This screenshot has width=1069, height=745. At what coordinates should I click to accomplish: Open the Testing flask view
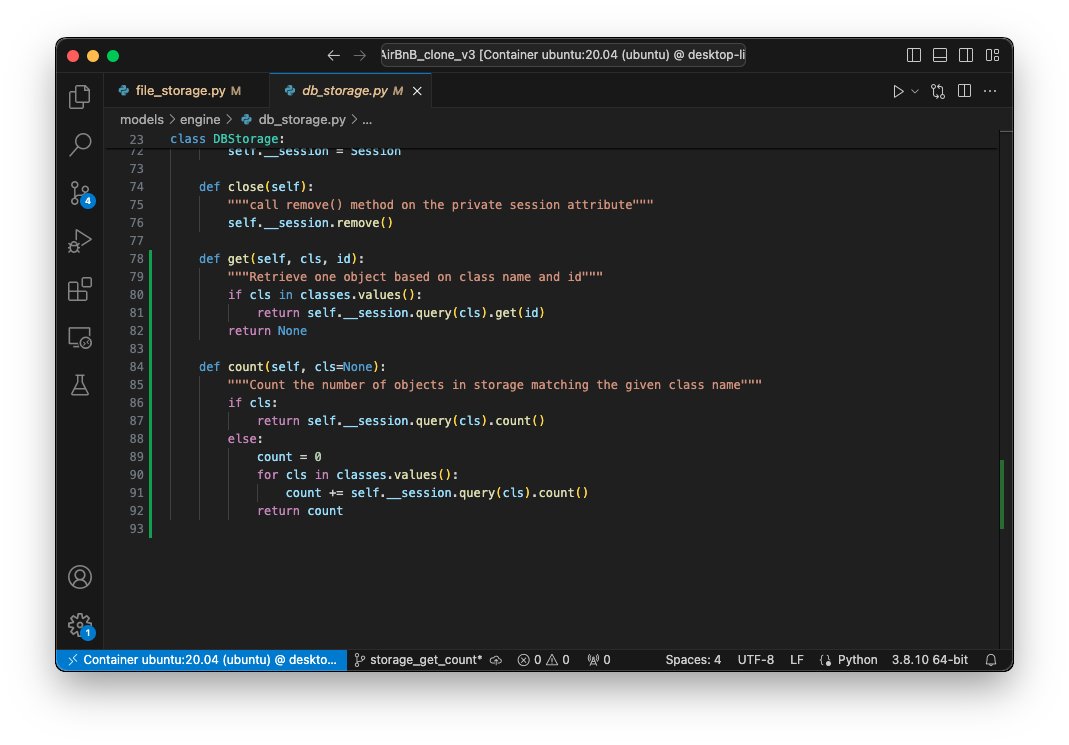tap(80, 385)
